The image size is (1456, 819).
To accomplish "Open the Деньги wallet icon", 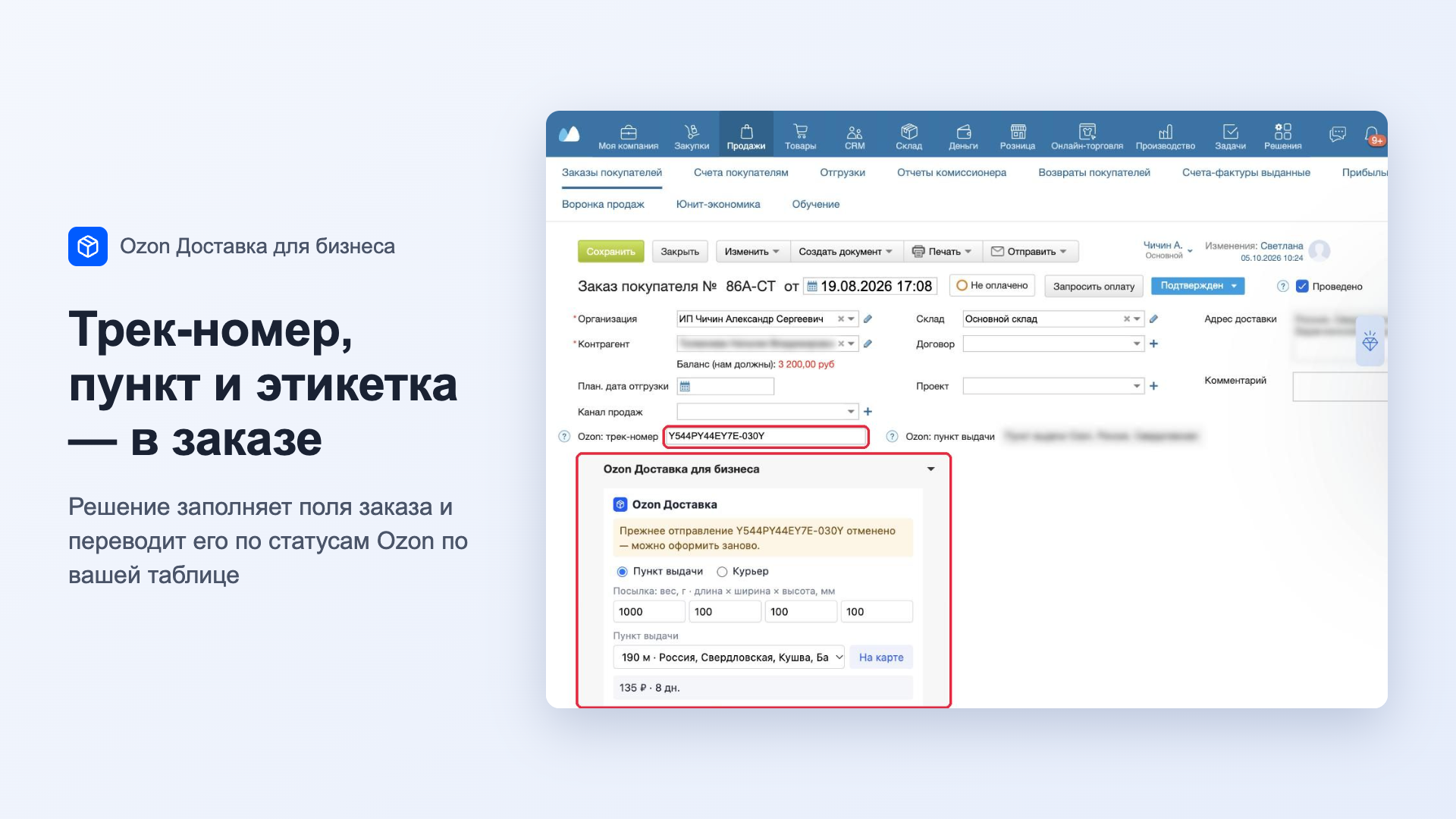I will [x=963, y=132].
